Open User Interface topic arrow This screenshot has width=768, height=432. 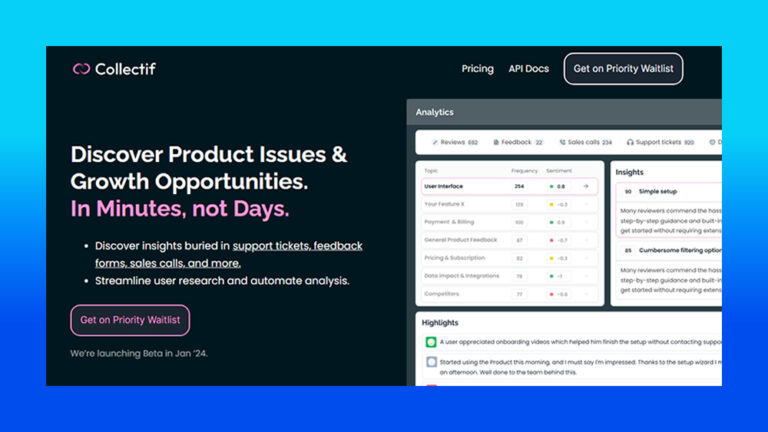point(586,186)
